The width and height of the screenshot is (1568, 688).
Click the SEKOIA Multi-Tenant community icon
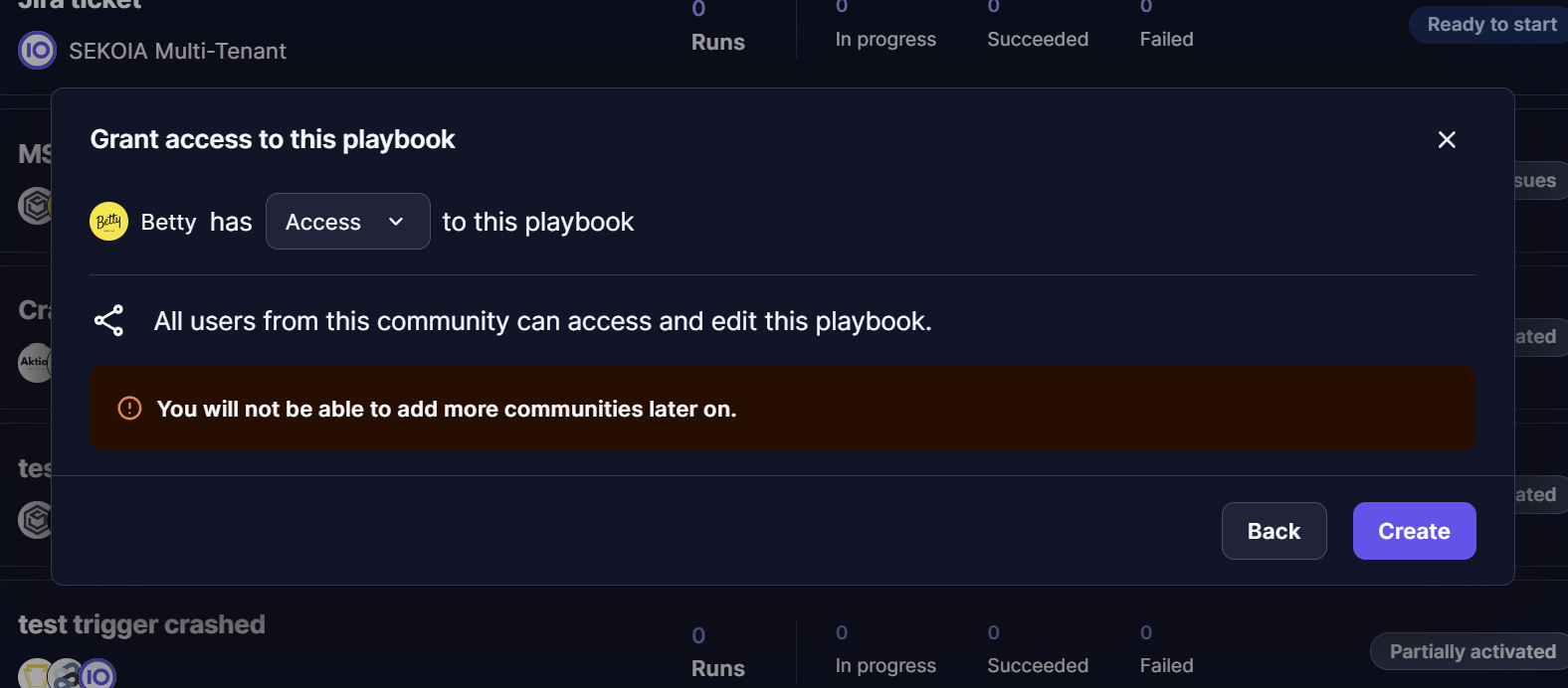(x=36, y=50)
